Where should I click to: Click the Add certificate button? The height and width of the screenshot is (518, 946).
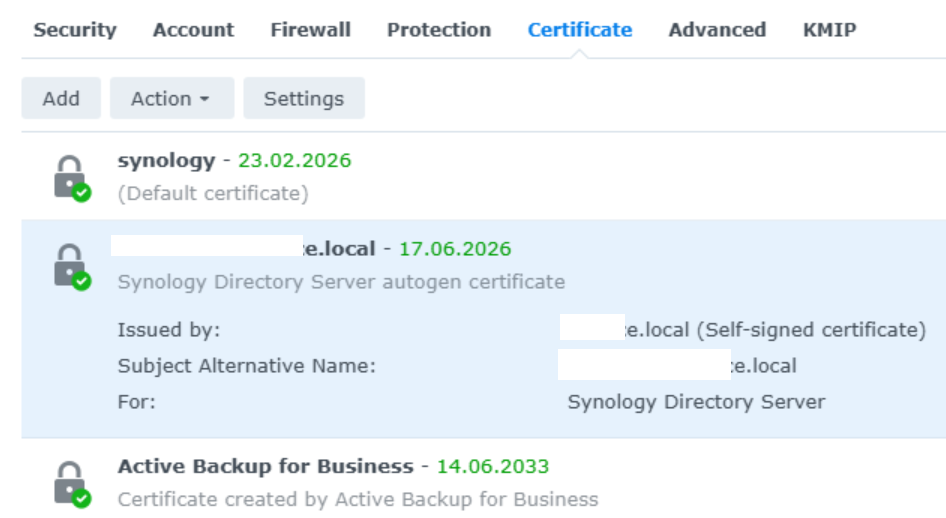61,99
